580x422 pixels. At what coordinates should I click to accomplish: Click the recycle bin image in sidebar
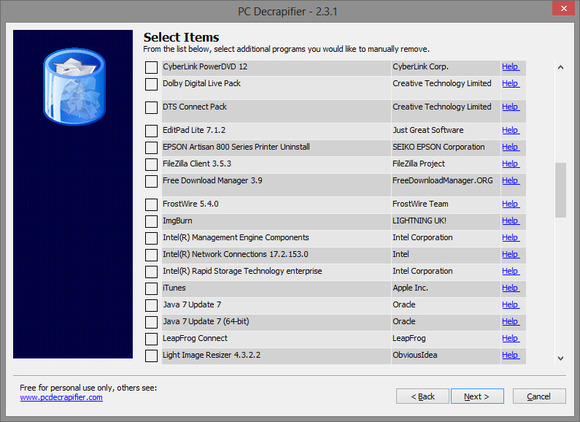click(x=74, y=87)
